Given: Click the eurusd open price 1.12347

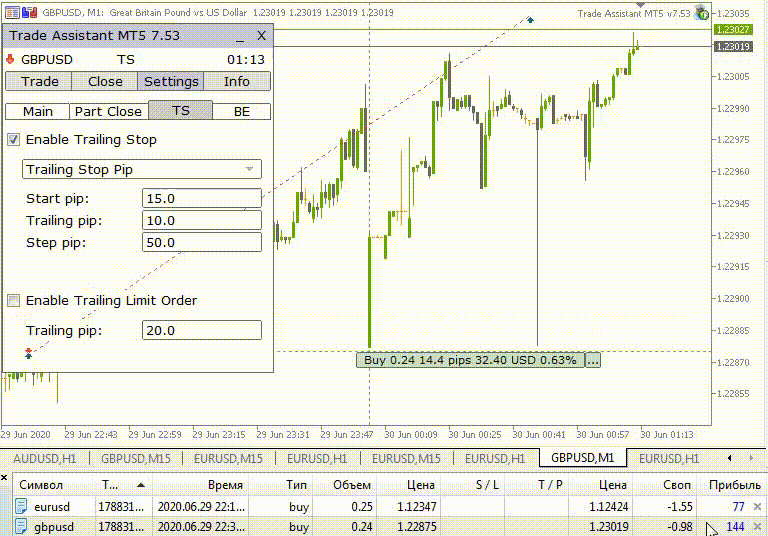Looking at the screenshot, I should click(x=416, y=507).
